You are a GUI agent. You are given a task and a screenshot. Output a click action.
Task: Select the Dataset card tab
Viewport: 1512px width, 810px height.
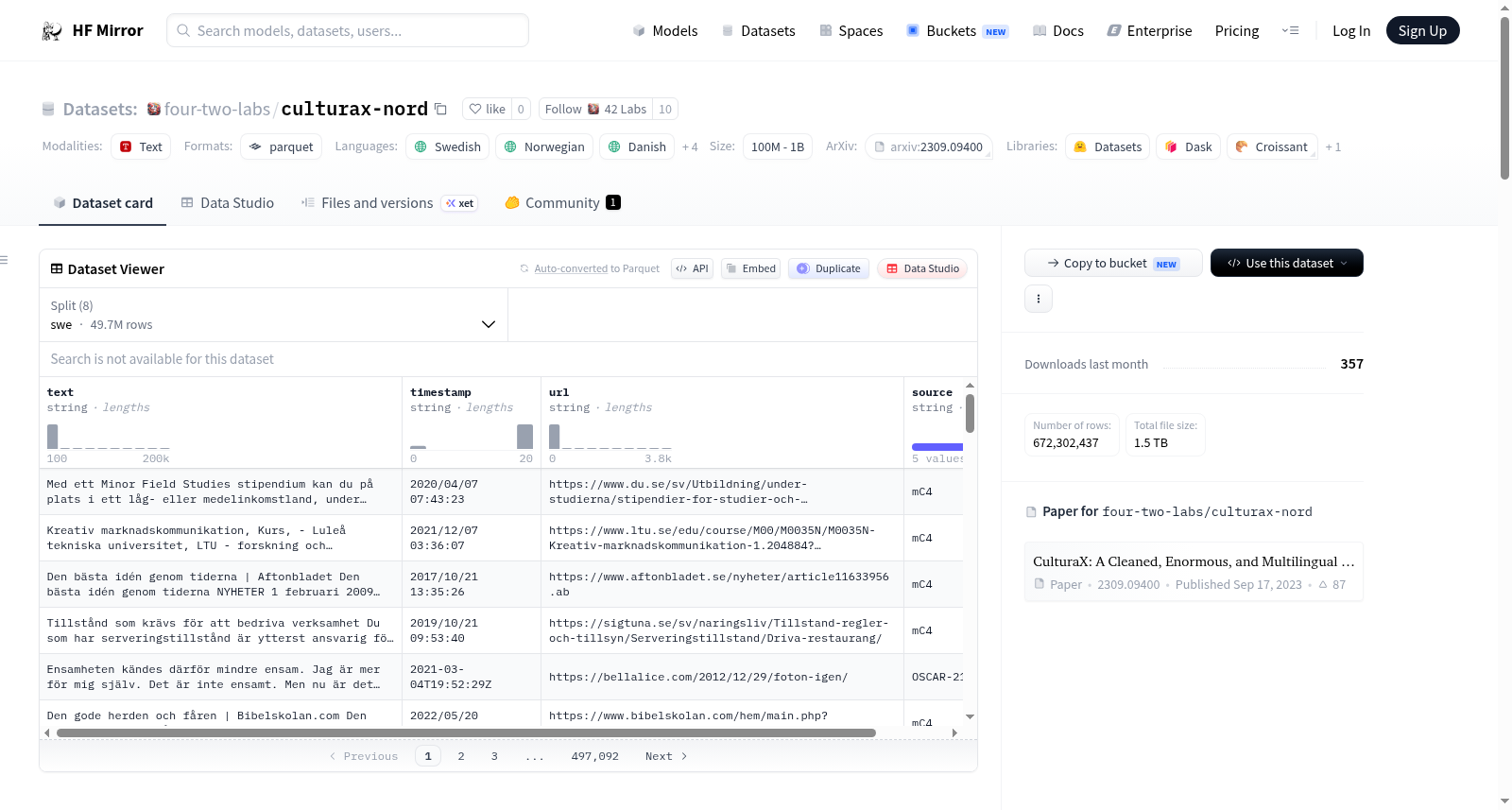coord(103,203)
